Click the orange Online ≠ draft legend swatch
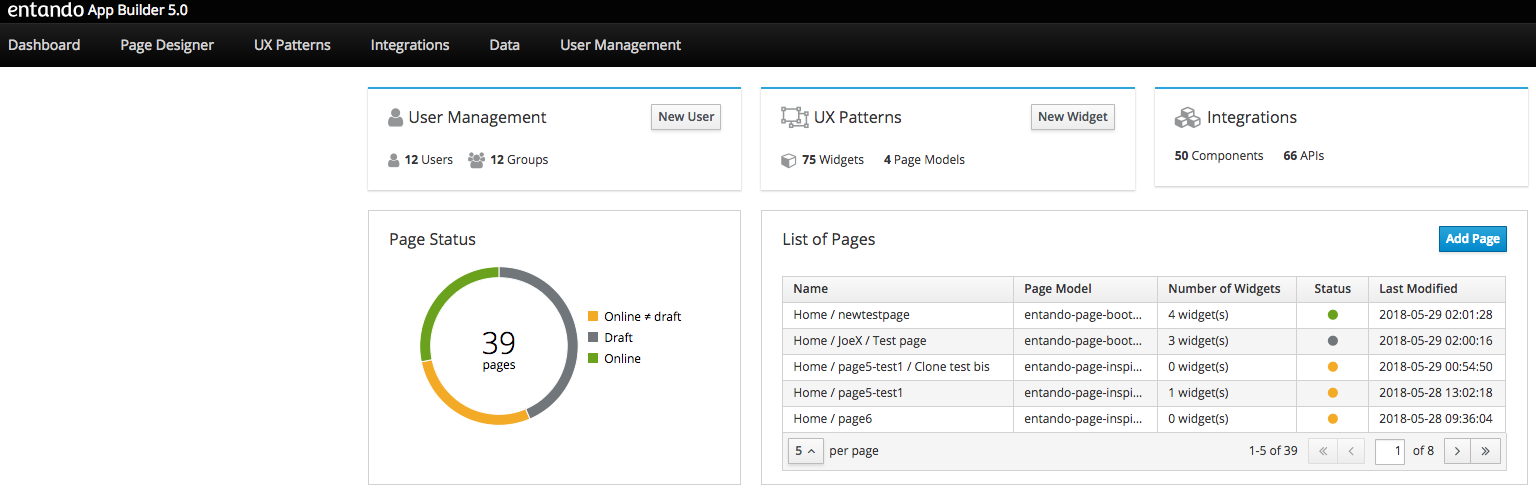 (x=593, y=317)
